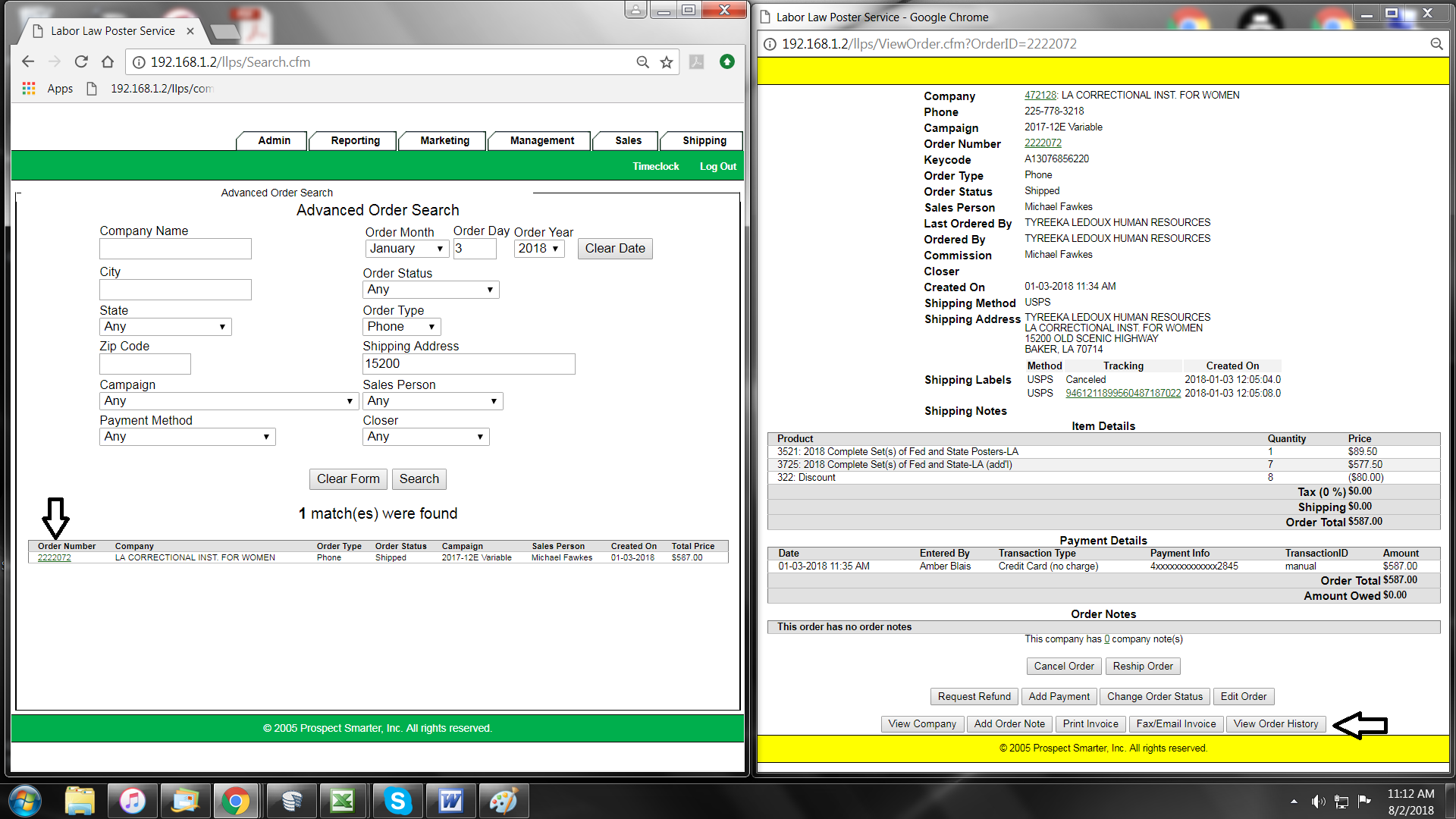Viewport: 1456px width, 819px height.
Task: Open Excel from the taskbar
Action: coord(343,801)
